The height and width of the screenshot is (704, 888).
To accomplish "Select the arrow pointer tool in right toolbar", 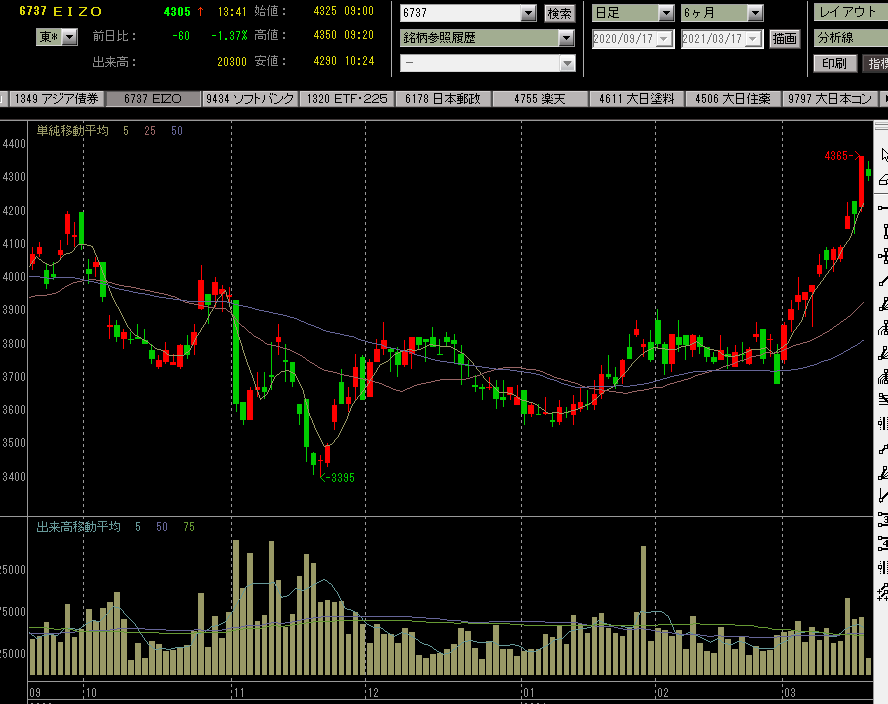I will [x=883, y=155].
